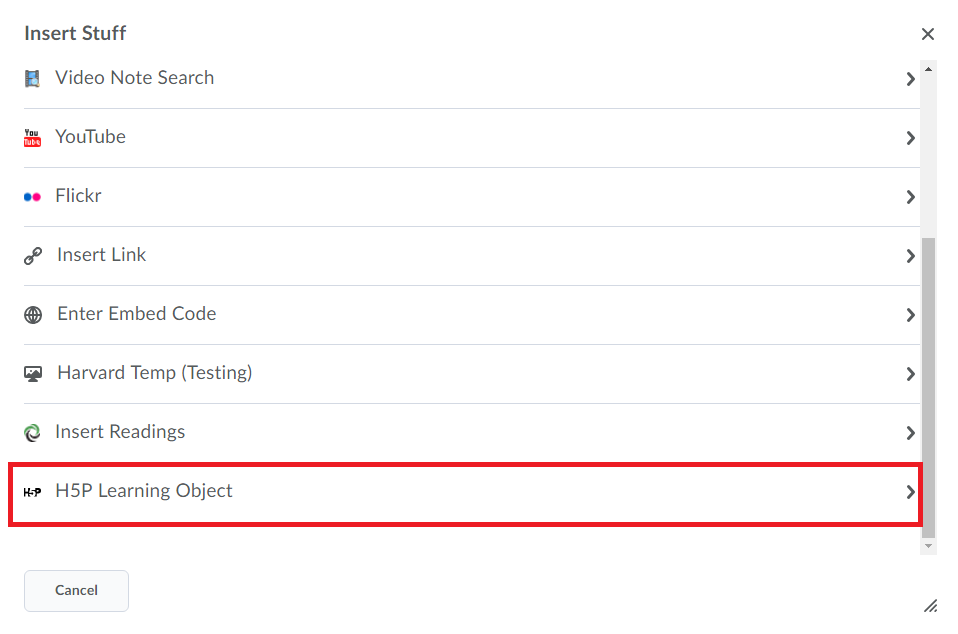Image resolution: width=958 pixels, height=634 pixels.
Task: Open the Video Note Search option
Action: [x=472, y=79]
